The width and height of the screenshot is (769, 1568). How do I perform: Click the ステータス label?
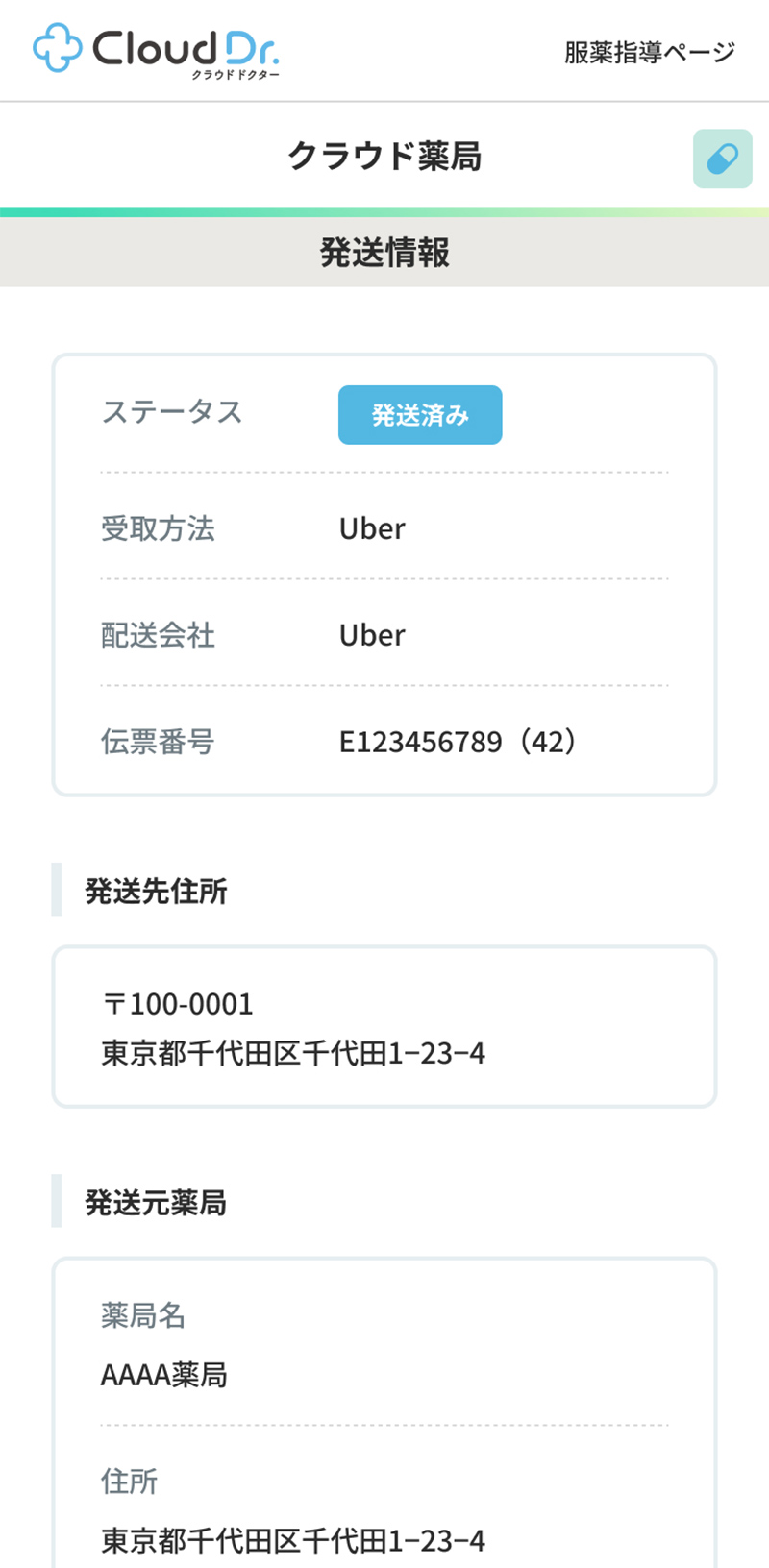pos(172,412)
